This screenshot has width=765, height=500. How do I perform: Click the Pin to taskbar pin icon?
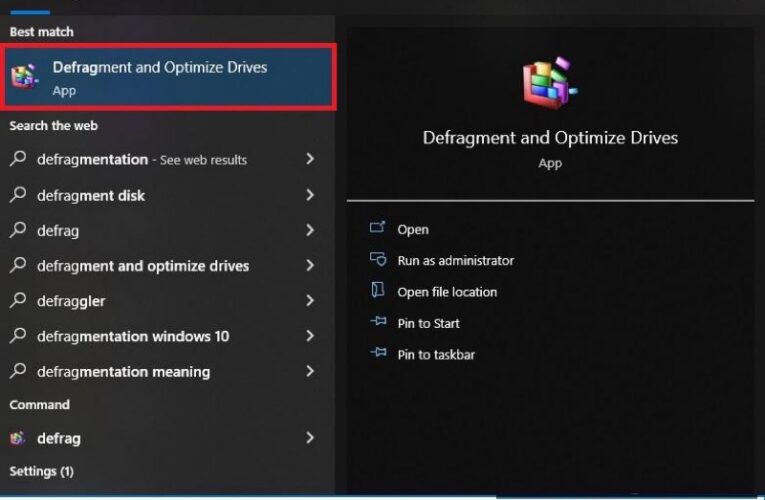pos(378,353)
